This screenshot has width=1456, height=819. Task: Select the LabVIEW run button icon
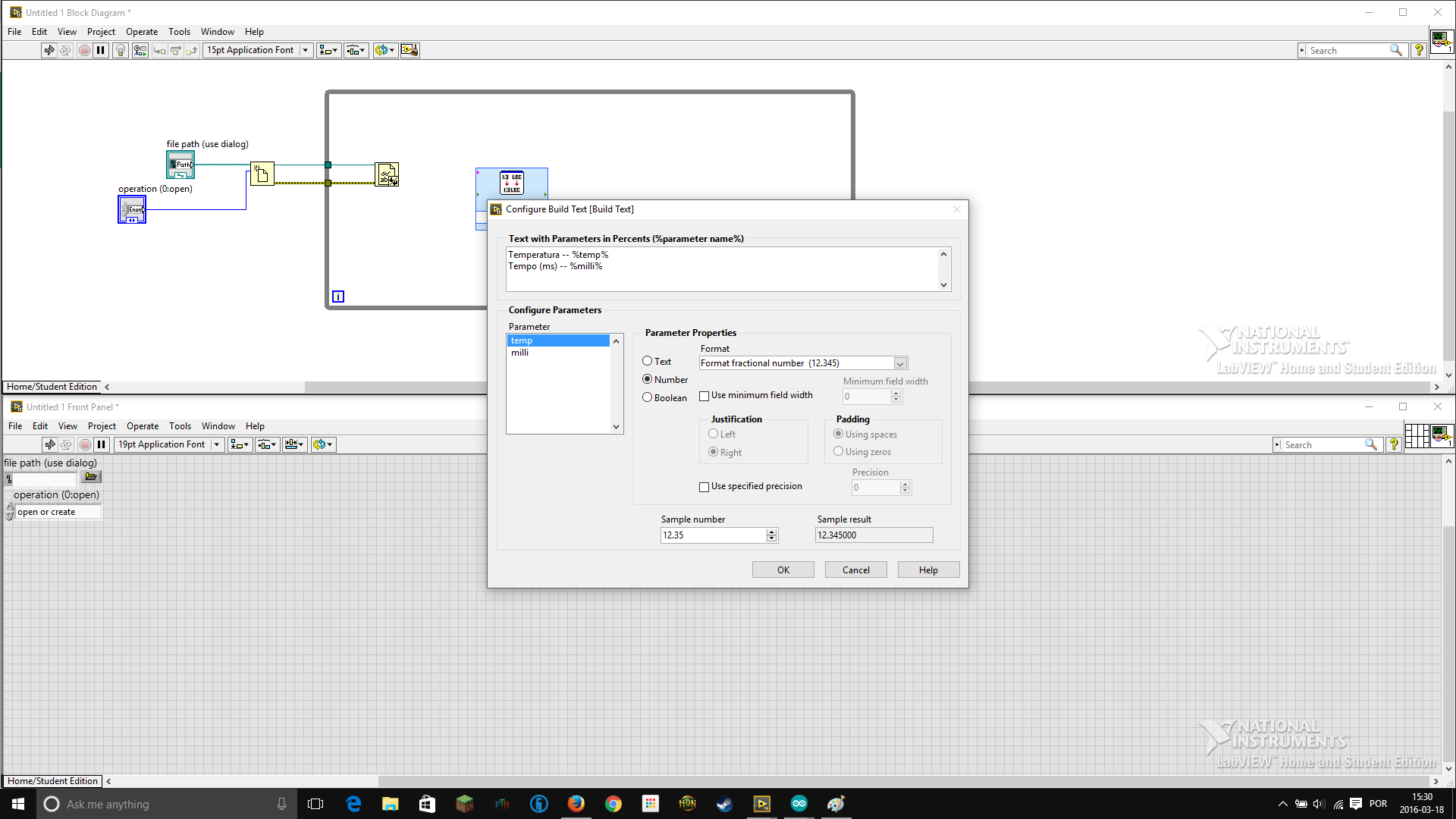[48, 50]
